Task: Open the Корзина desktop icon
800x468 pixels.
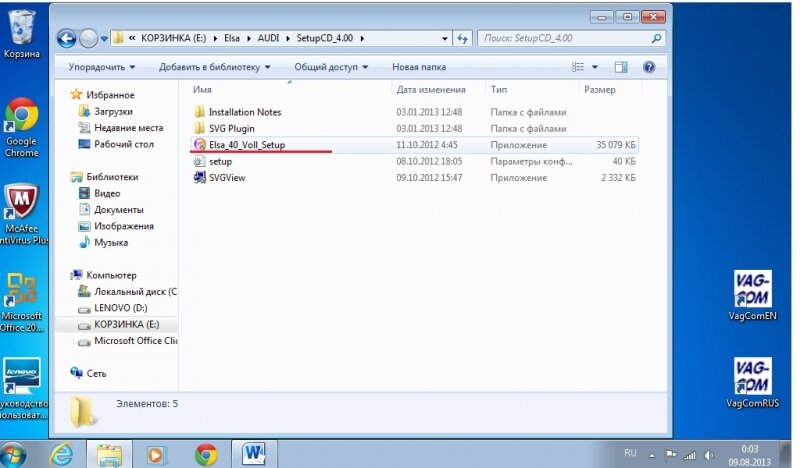Action: tap(21, 34)
